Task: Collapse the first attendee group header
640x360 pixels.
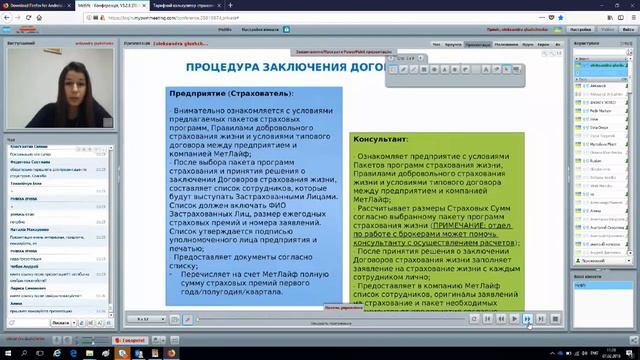Action: pos(602,59)
